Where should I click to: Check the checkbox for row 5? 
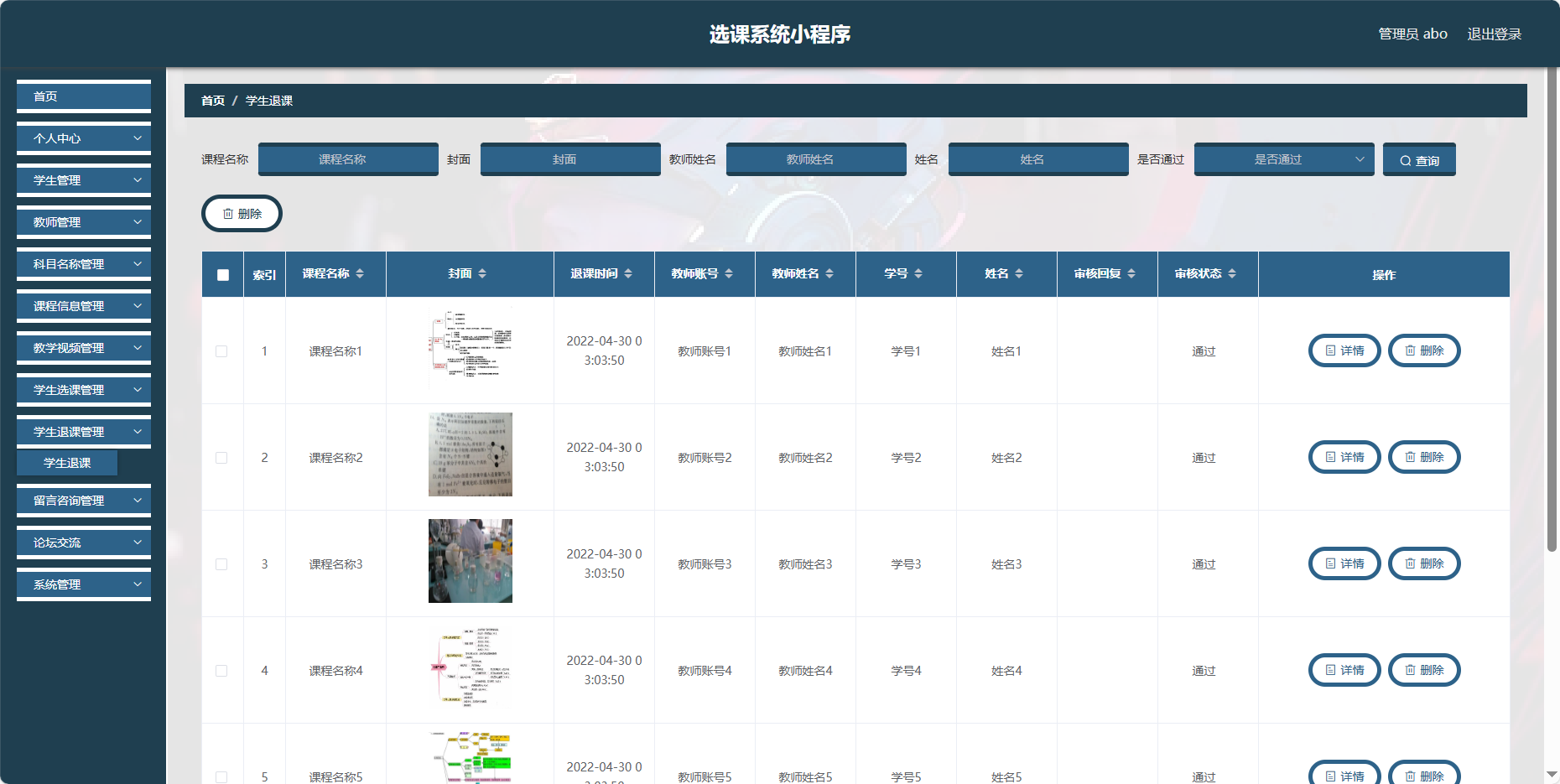[221, 777]
